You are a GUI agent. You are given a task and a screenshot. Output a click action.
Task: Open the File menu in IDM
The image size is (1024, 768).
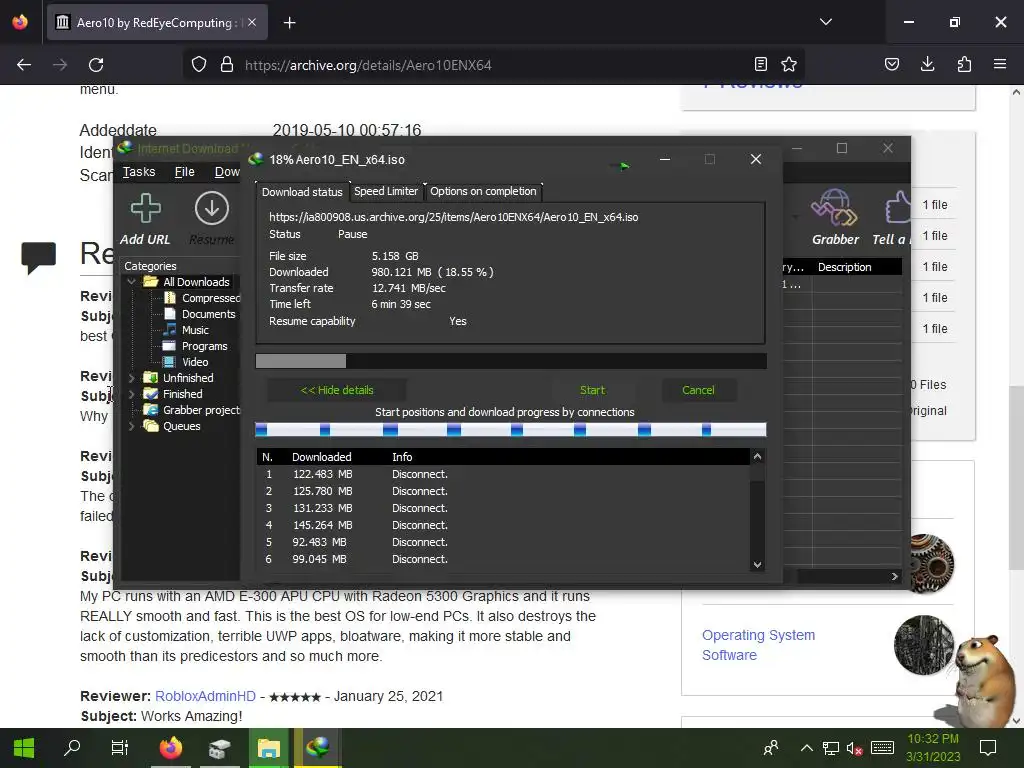(185, 172)
